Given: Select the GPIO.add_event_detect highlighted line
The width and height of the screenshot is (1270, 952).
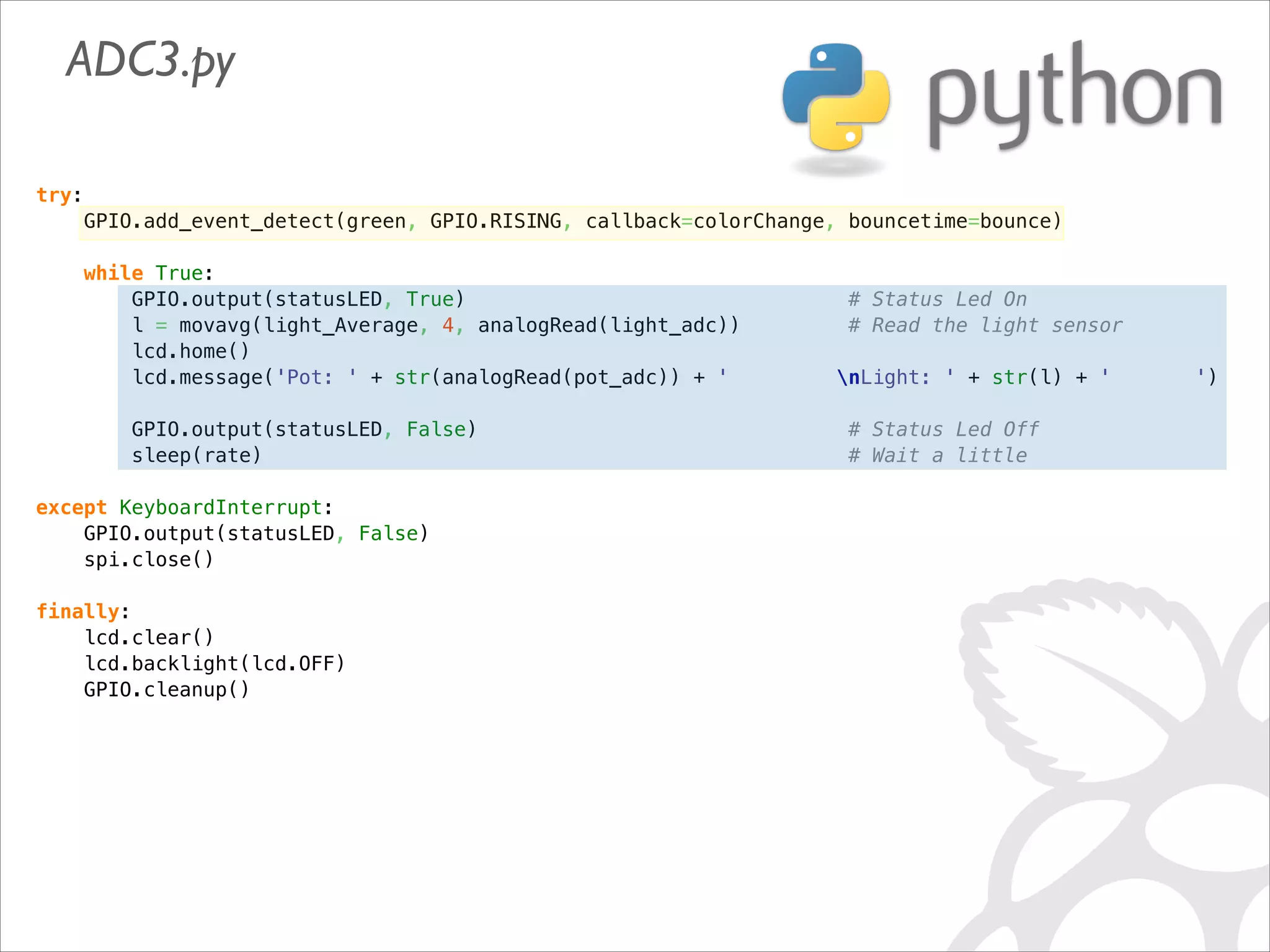Looking at the screenshot, I should (571, 222).
